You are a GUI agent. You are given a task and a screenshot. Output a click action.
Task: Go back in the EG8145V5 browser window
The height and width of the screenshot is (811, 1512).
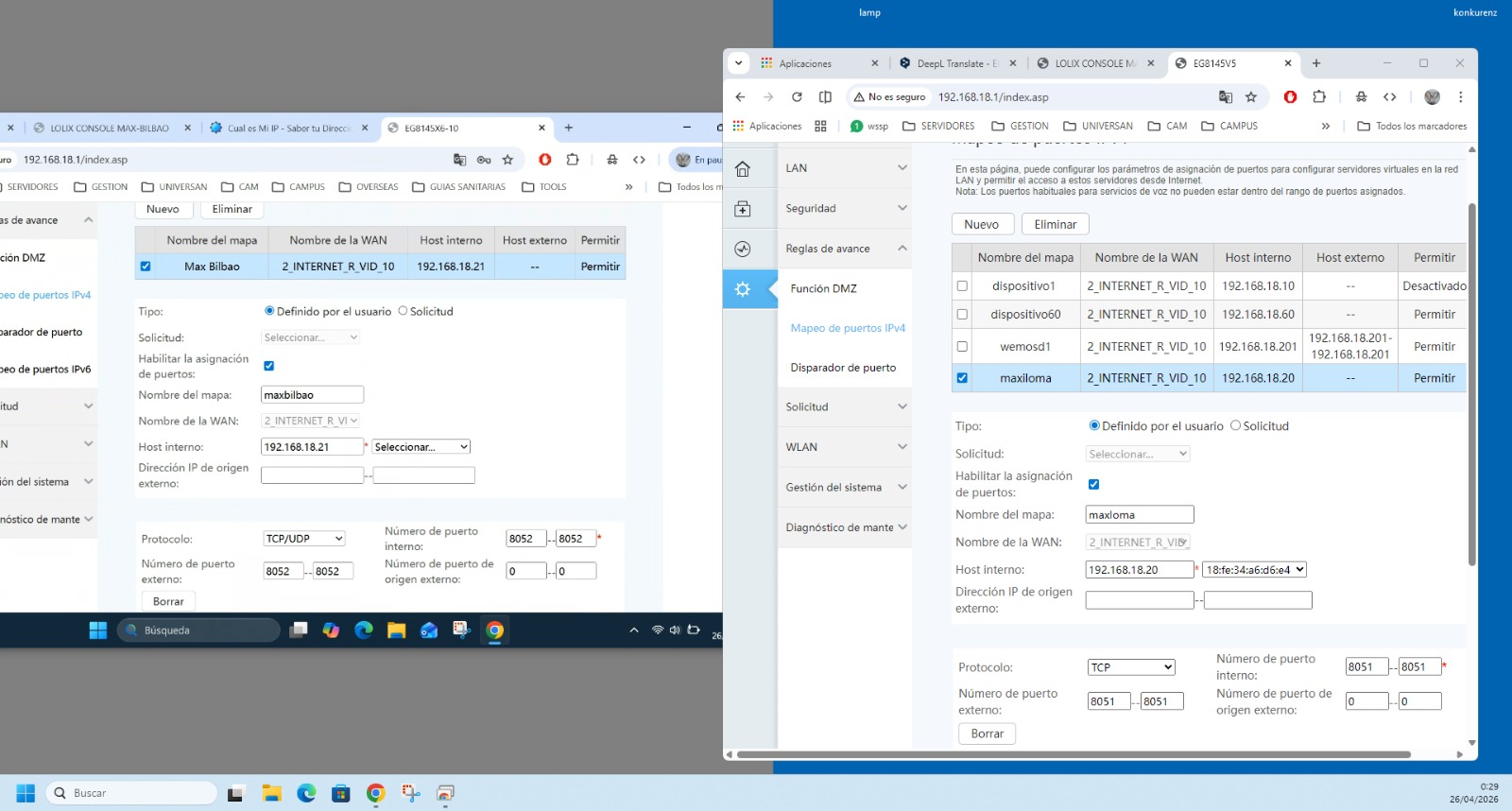click(740, 96)
